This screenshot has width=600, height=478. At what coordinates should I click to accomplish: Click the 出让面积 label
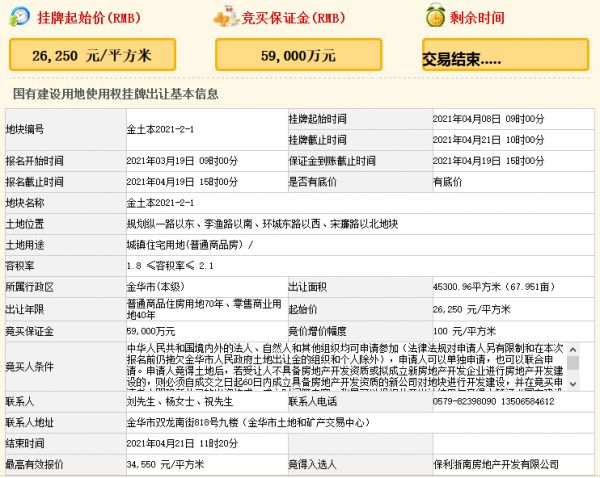308,287
